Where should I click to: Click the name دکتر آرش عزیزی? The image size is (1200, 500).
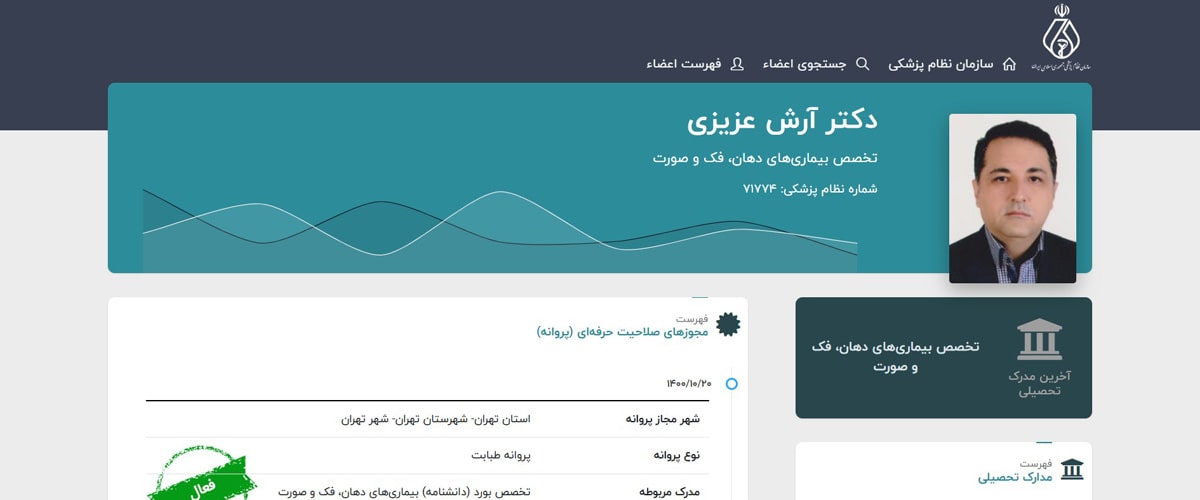coord(782,122)
